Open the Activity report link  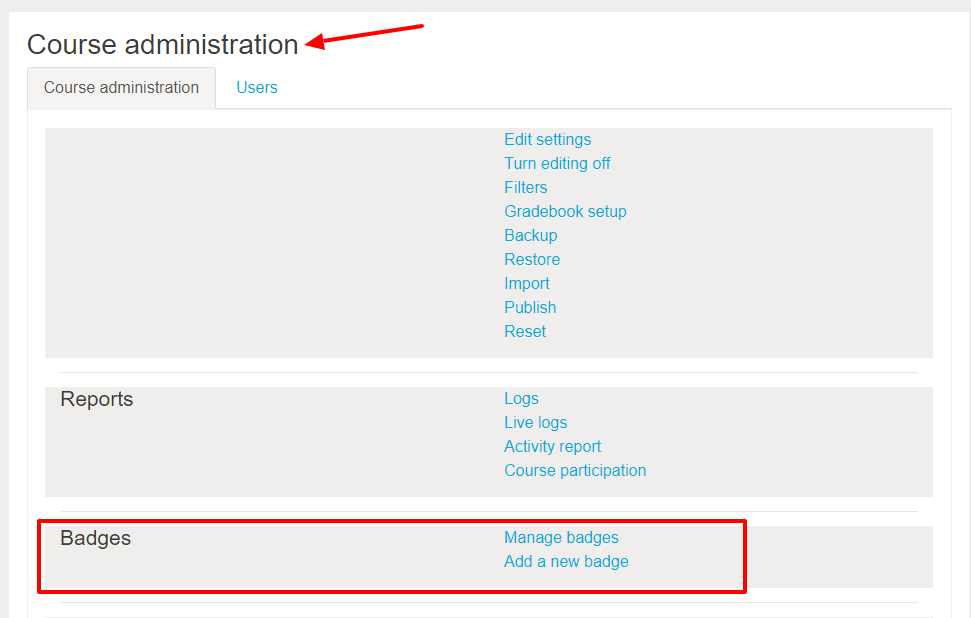point(552,446)
